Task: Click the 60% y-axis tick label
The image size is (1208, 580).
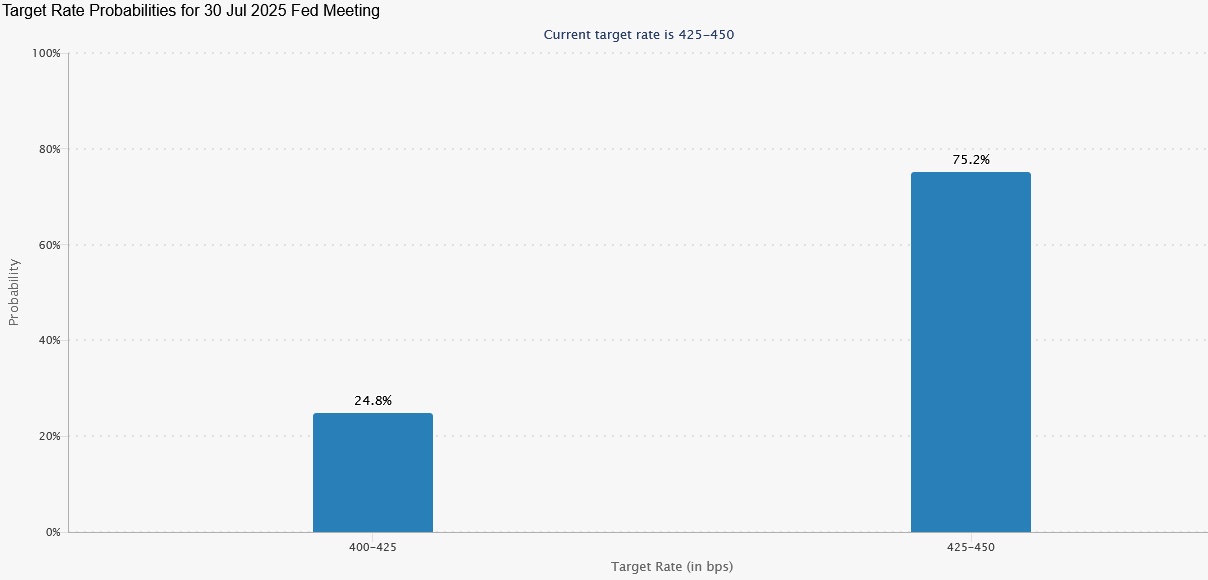Action: [49, 245]
